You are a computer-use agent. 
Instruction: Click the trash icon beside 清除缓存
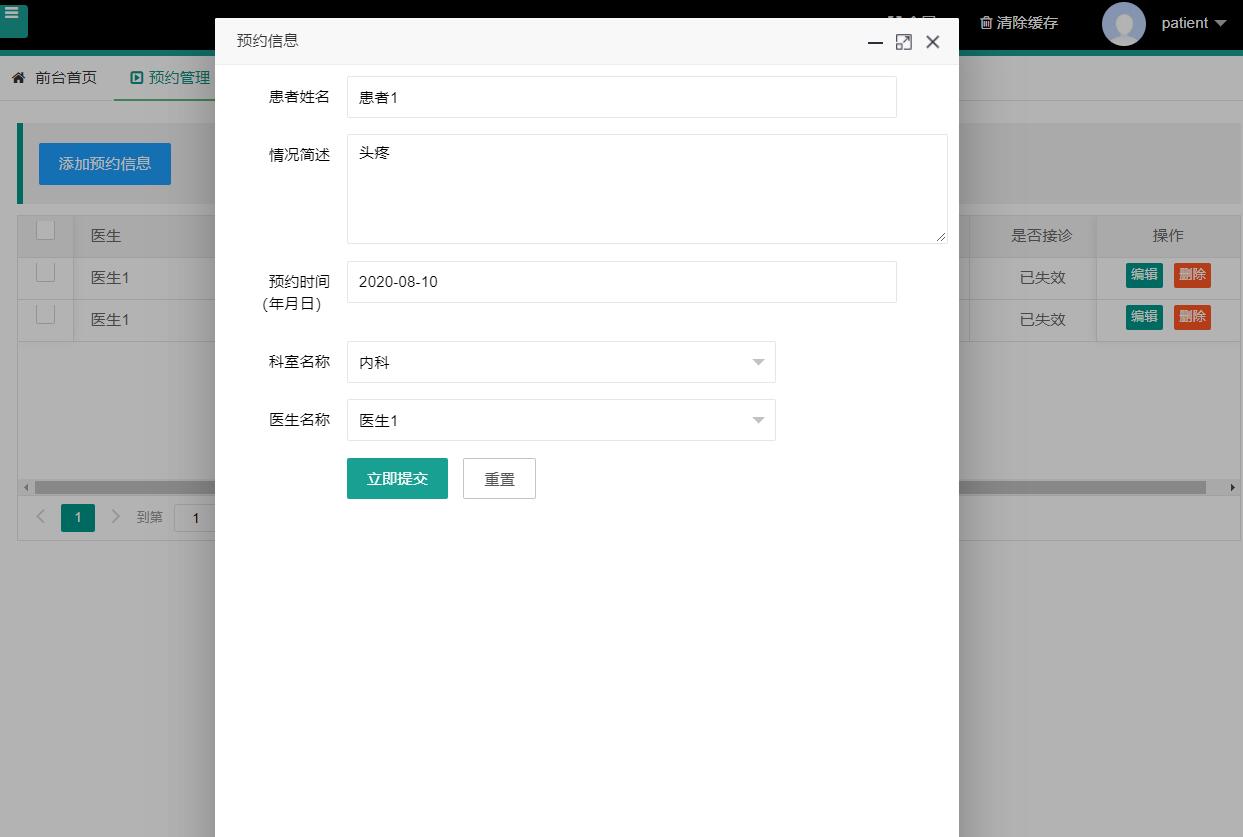pos(987,22)
